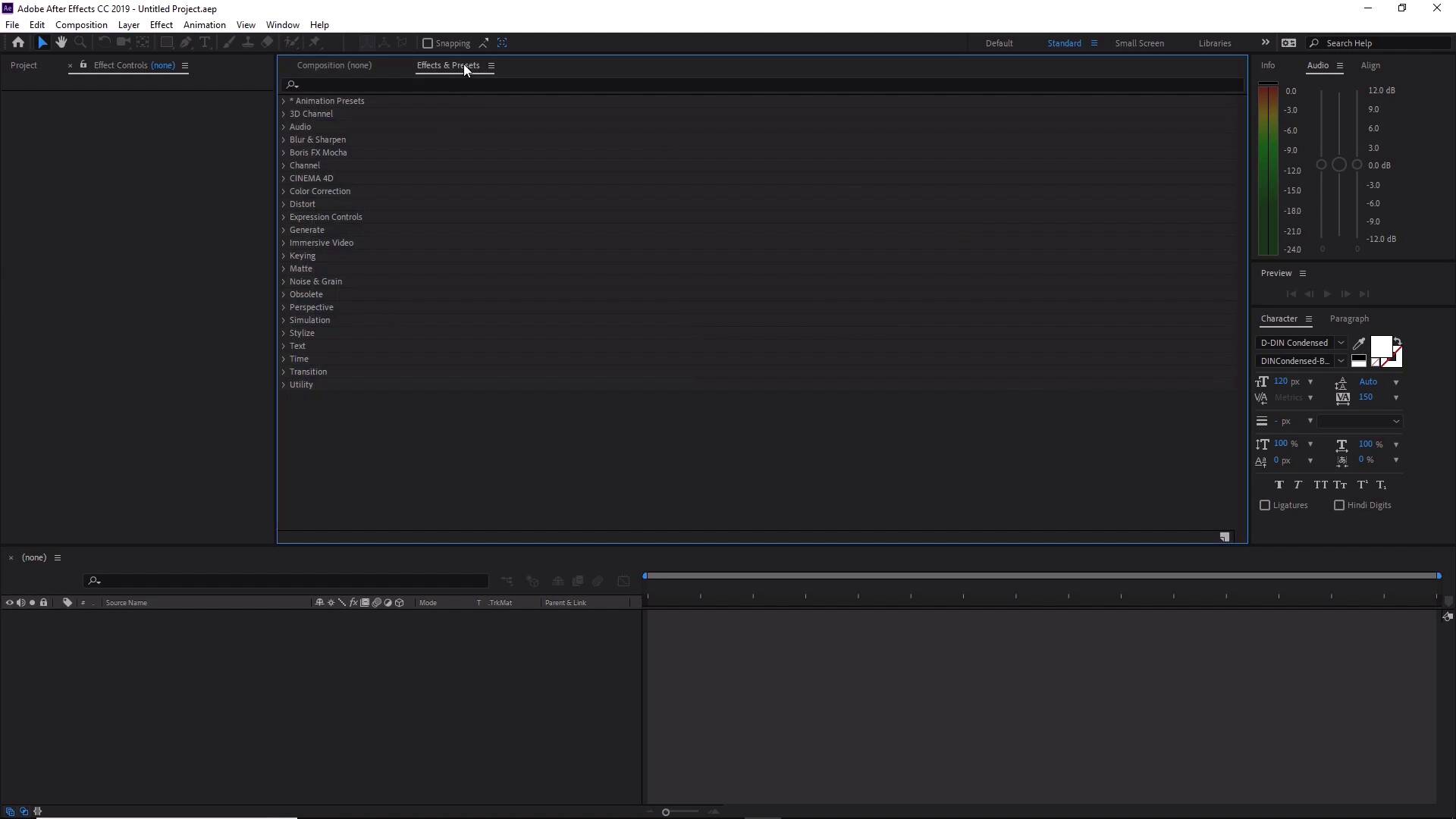Click the Home icon in the toolbar
The width and height of the screenshot is (1456, 819).
18,43
